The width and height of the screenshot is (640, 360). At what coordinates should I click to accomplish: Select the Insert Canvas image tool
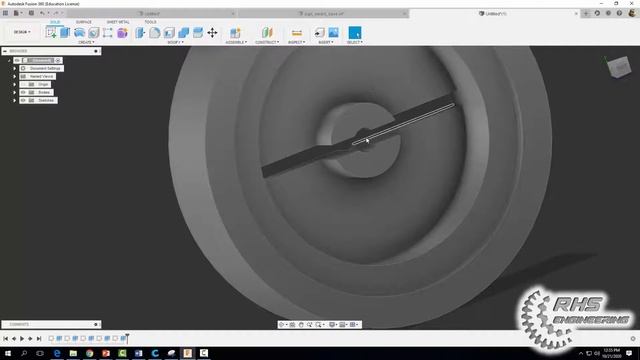pyautogui.click(x=333, y=33)
